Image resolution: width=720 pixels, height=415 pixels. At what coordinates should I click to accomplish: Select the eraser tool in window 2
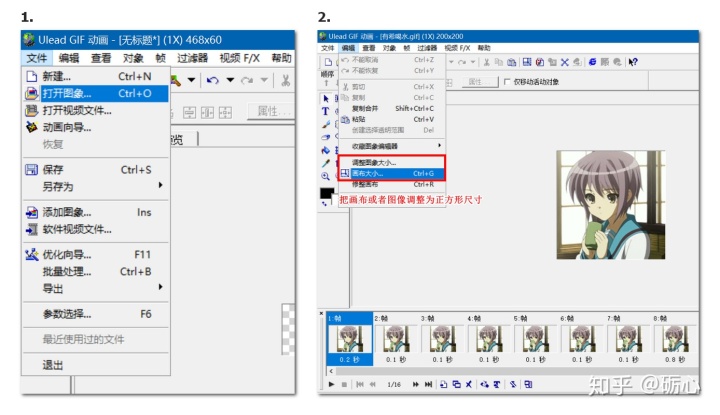coord(326,137)
